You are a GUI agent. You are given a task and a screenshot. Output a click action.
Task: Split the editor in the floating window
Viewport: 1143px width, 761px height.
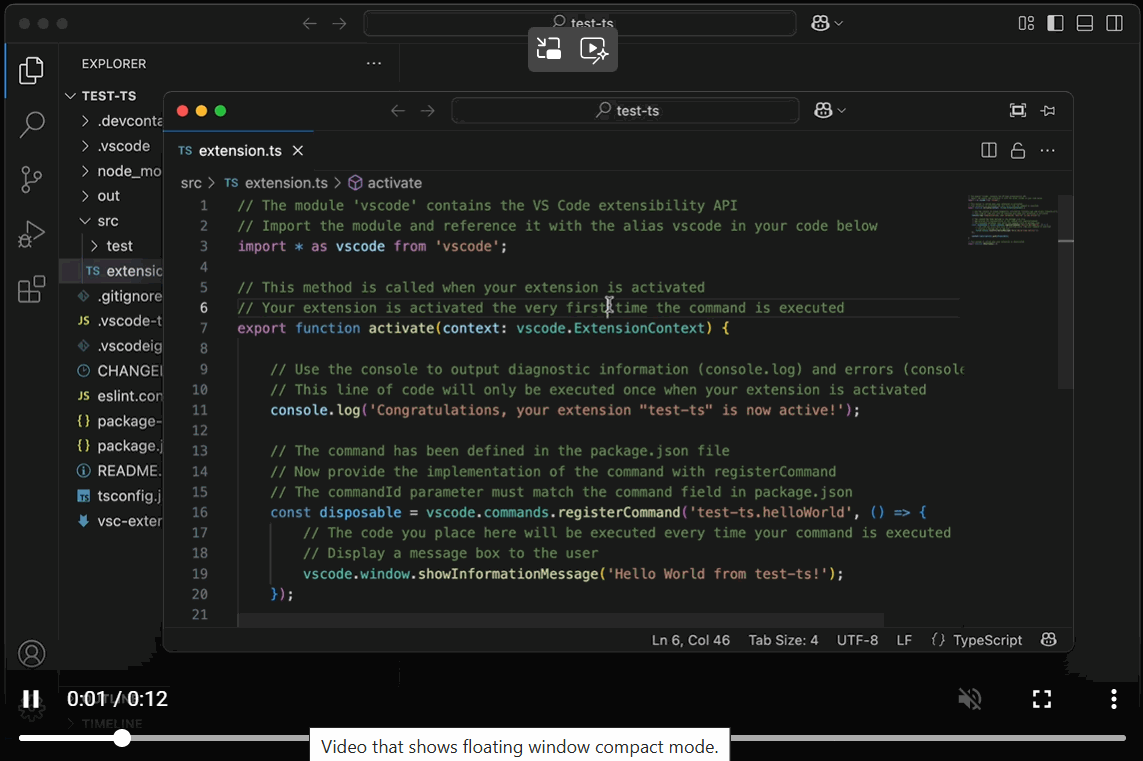point(988,149)
